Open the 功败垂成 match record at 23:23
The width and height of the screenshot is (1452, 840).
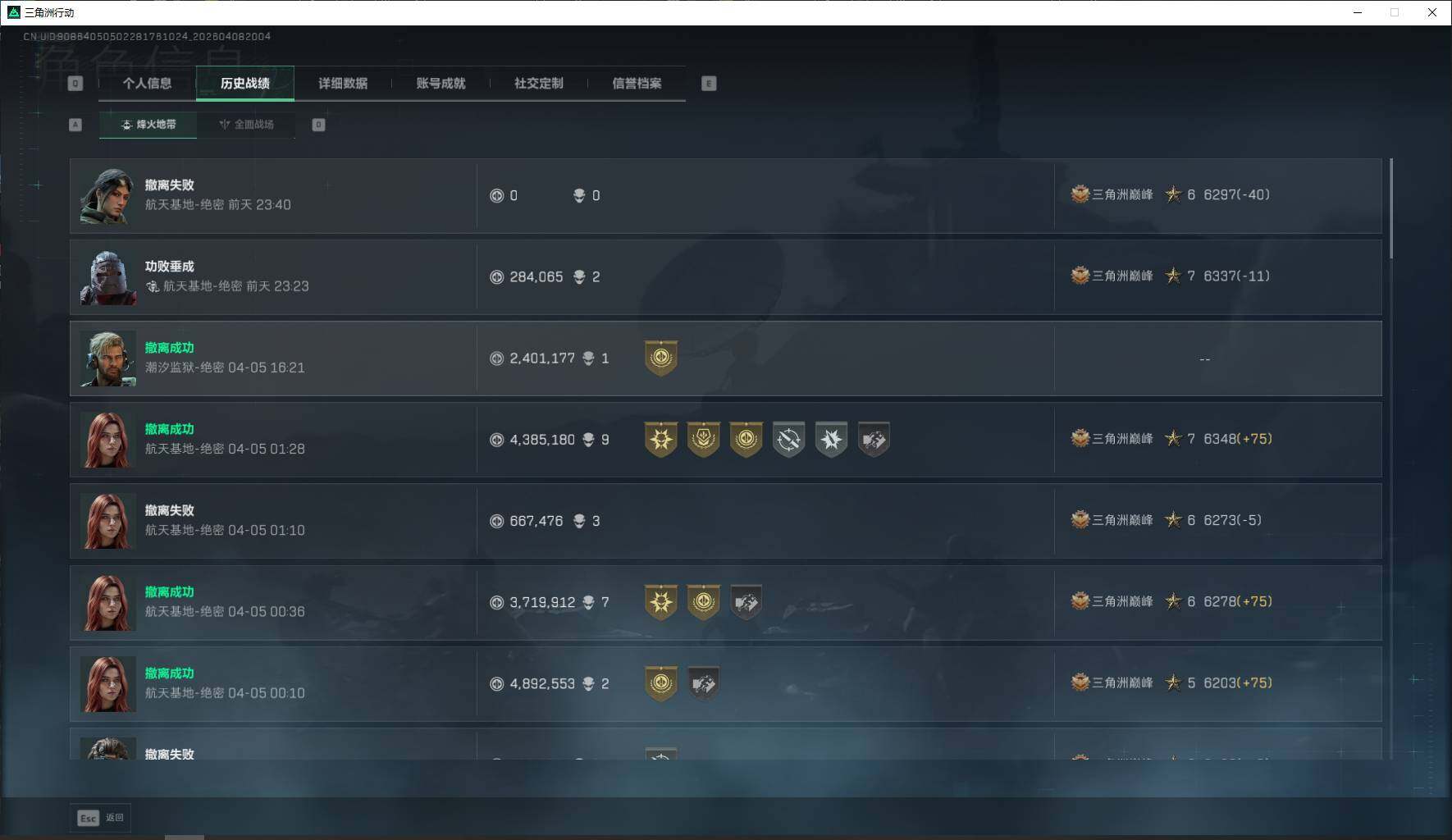point(725,277)
